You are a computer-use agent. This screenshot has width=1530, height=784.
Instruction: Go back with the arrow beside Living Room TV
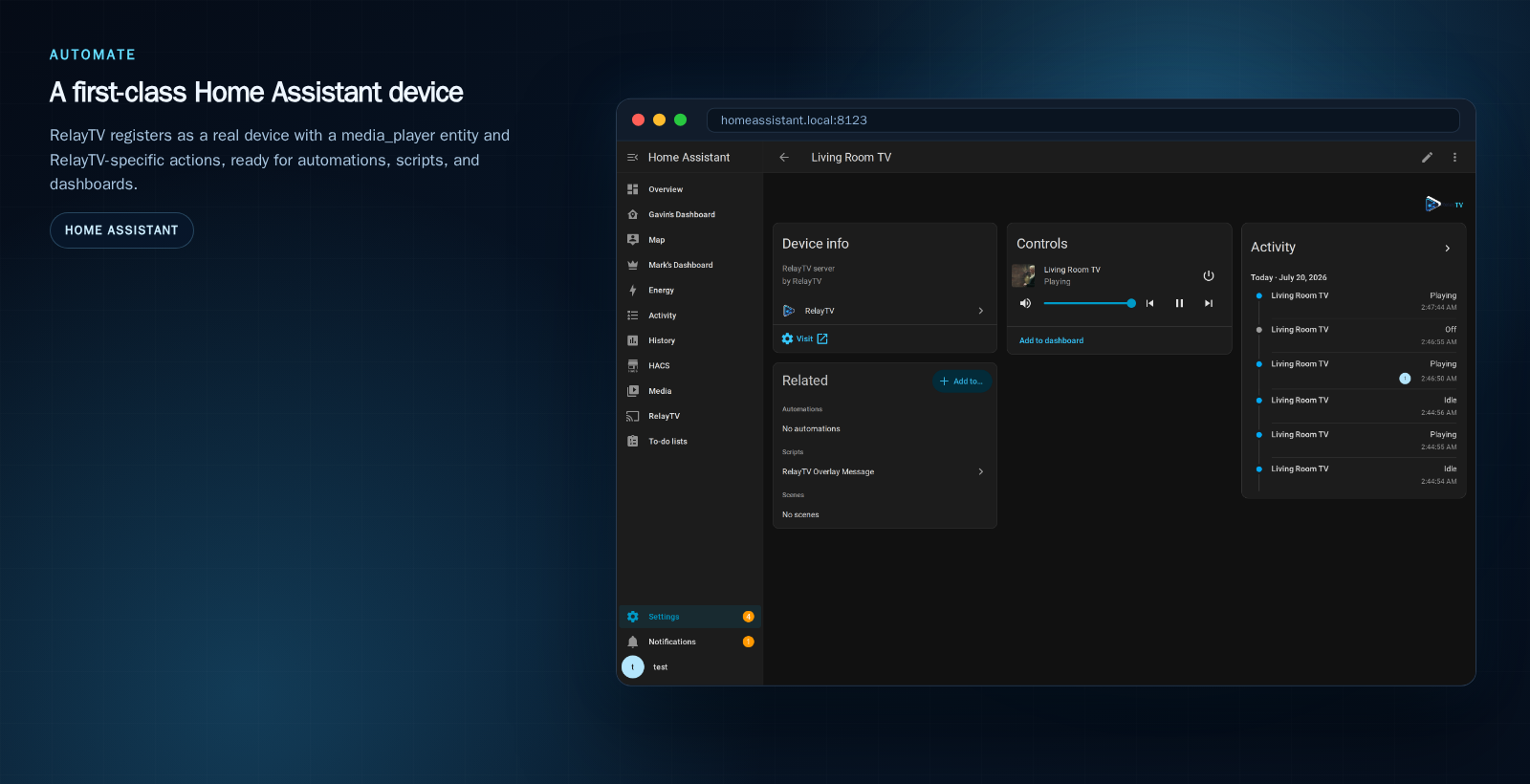[x=784, y=158]
